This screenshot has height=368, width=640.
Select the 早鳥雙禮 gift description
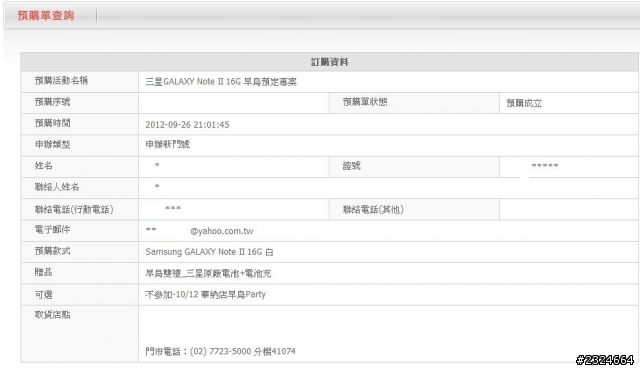tap(208, 273)
